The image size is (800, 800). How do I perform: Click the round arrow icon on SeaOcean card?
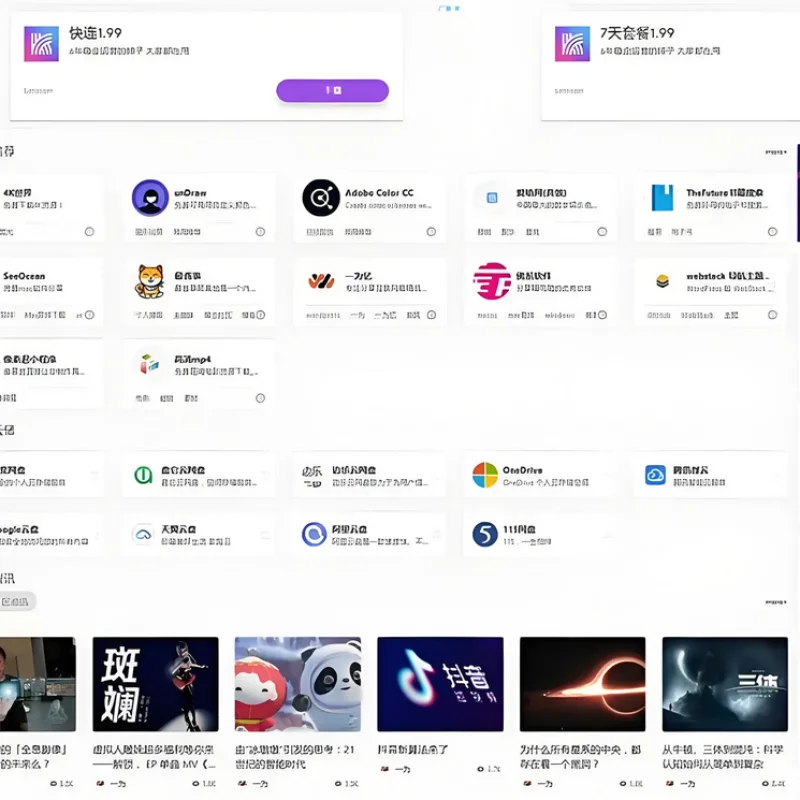tap(89, 315)
